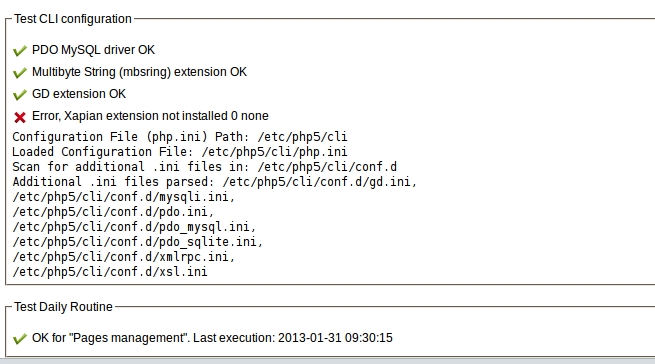Click the "Configuration File (php.ini) Path" line
Image resolution: width=655 pixels, height=364 pixels.
point(180,137)
